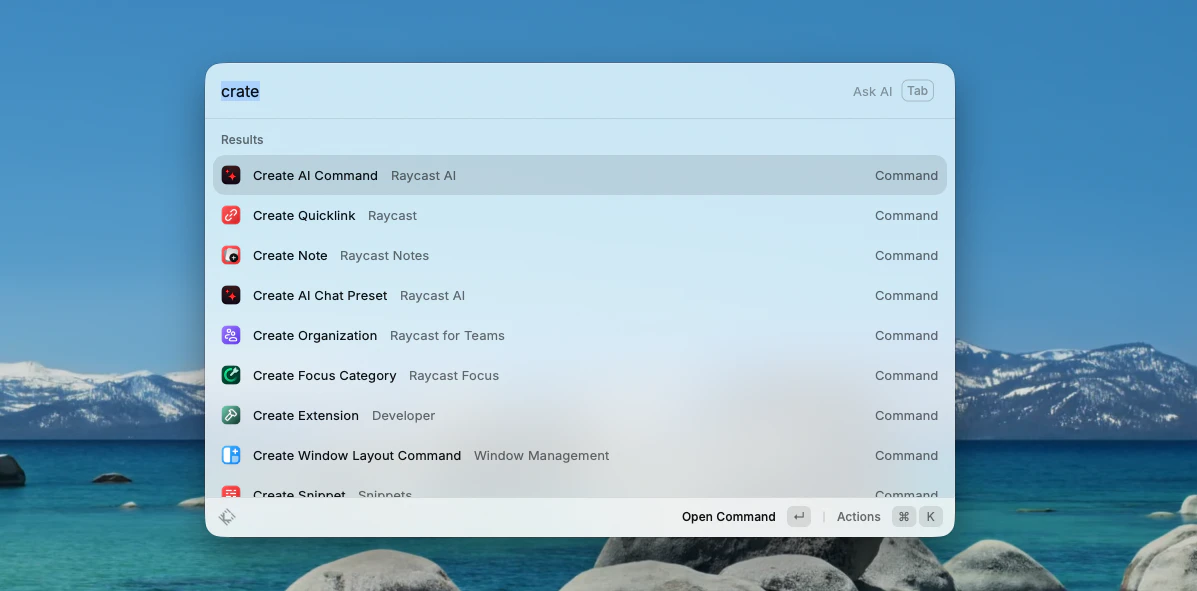1197x591 pixels.
Task: Click "Raycast for Teams" subtitle text
Action: pyautogui.click(x=447, y=336)
